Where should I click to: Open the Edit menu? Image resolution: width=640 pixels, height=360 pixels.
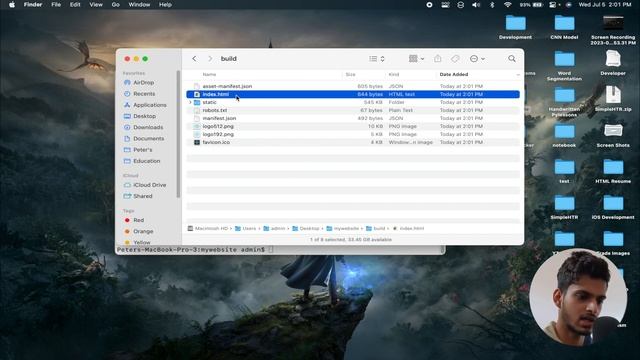75,5
